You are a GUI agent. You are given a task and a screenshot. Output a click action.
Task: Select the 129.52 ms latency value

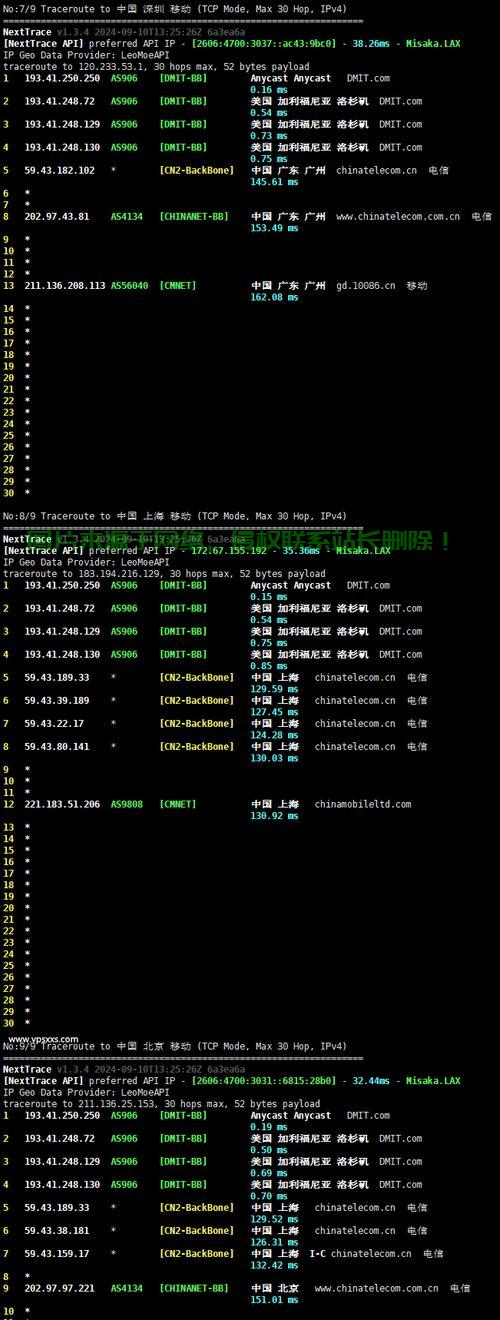pyautogui.click(x=274, y=1219)
